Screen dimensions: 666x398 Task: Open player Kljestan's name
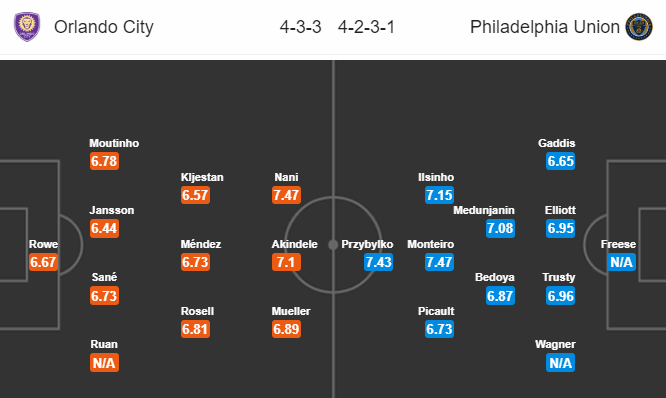coord(202,177)
